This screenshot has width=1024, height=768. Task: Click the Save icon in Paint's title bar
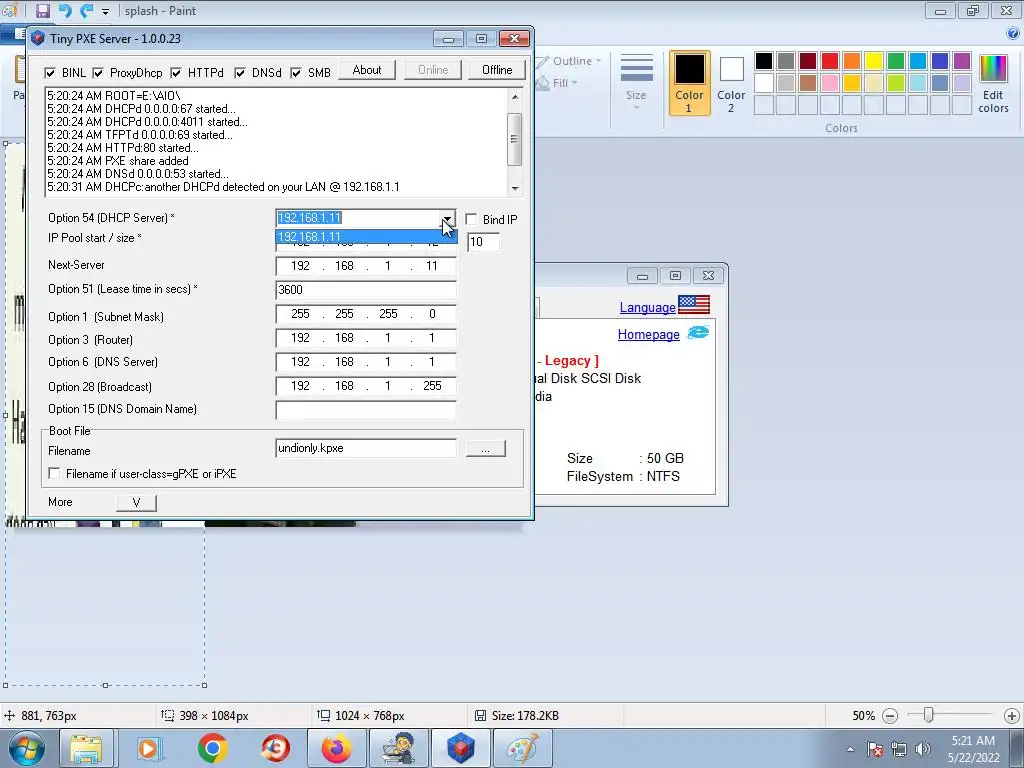pyautogui.click(x=42, y=10)
